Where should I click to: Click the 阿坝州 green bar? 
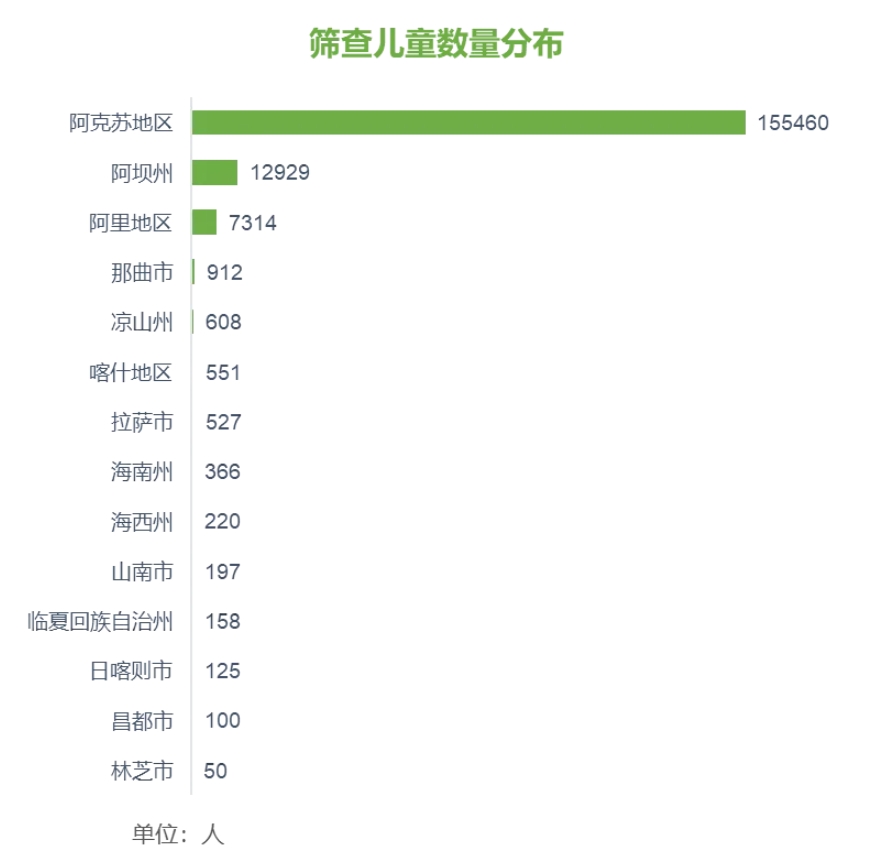pos(214,173)
